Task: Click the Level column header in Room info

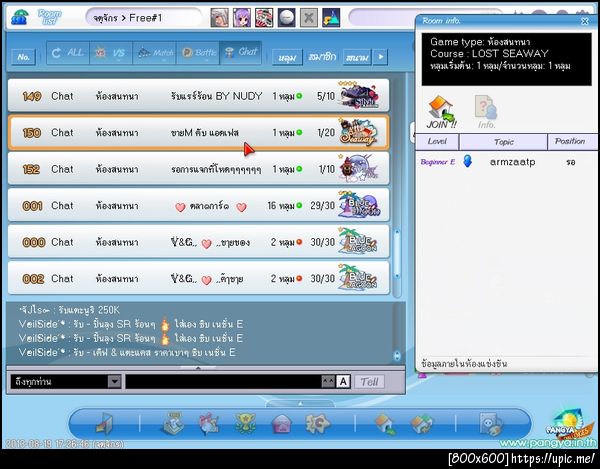Action: pyautogui.click(x=437, y=142)
